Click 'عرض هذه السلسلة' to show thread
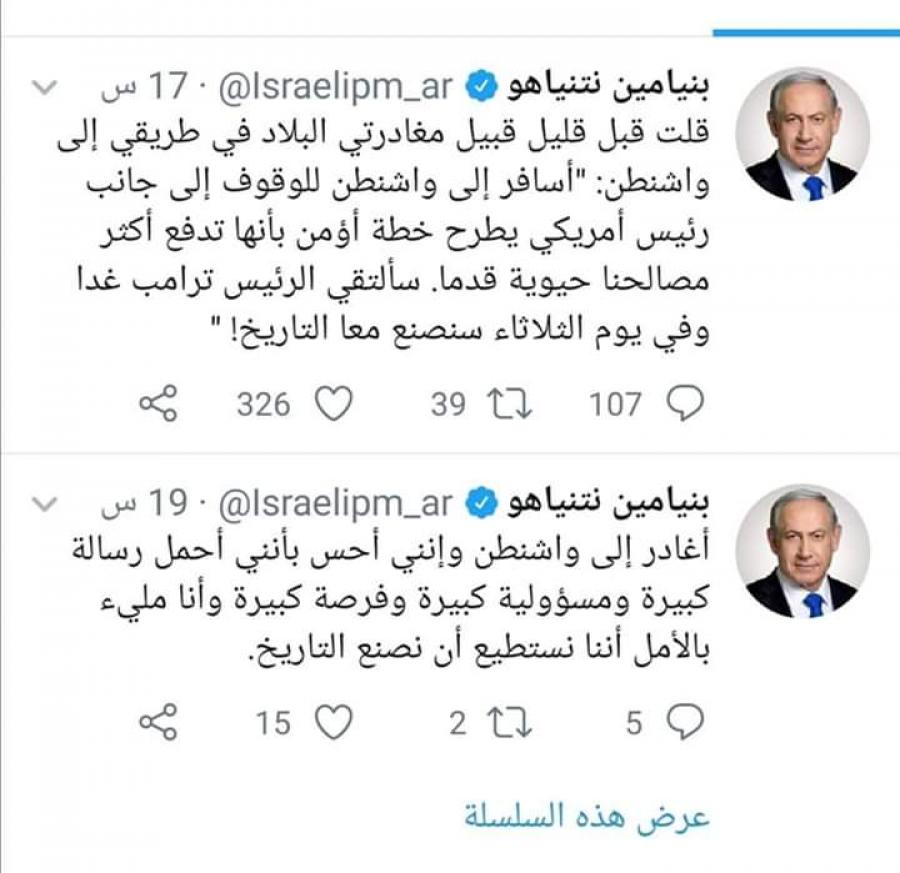The width and height of the screenshot is (900, 873). click(587, 815)
